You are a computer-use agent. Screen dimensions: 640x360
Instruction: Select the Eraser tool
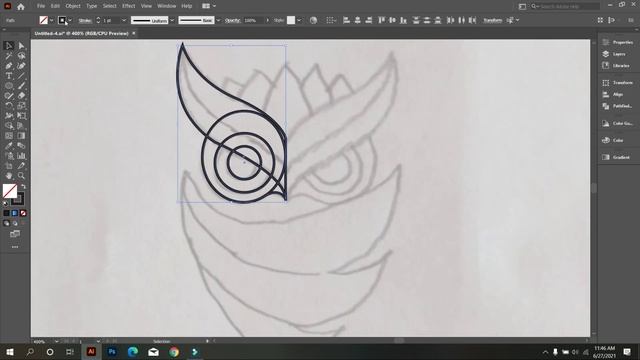point(21,96)
